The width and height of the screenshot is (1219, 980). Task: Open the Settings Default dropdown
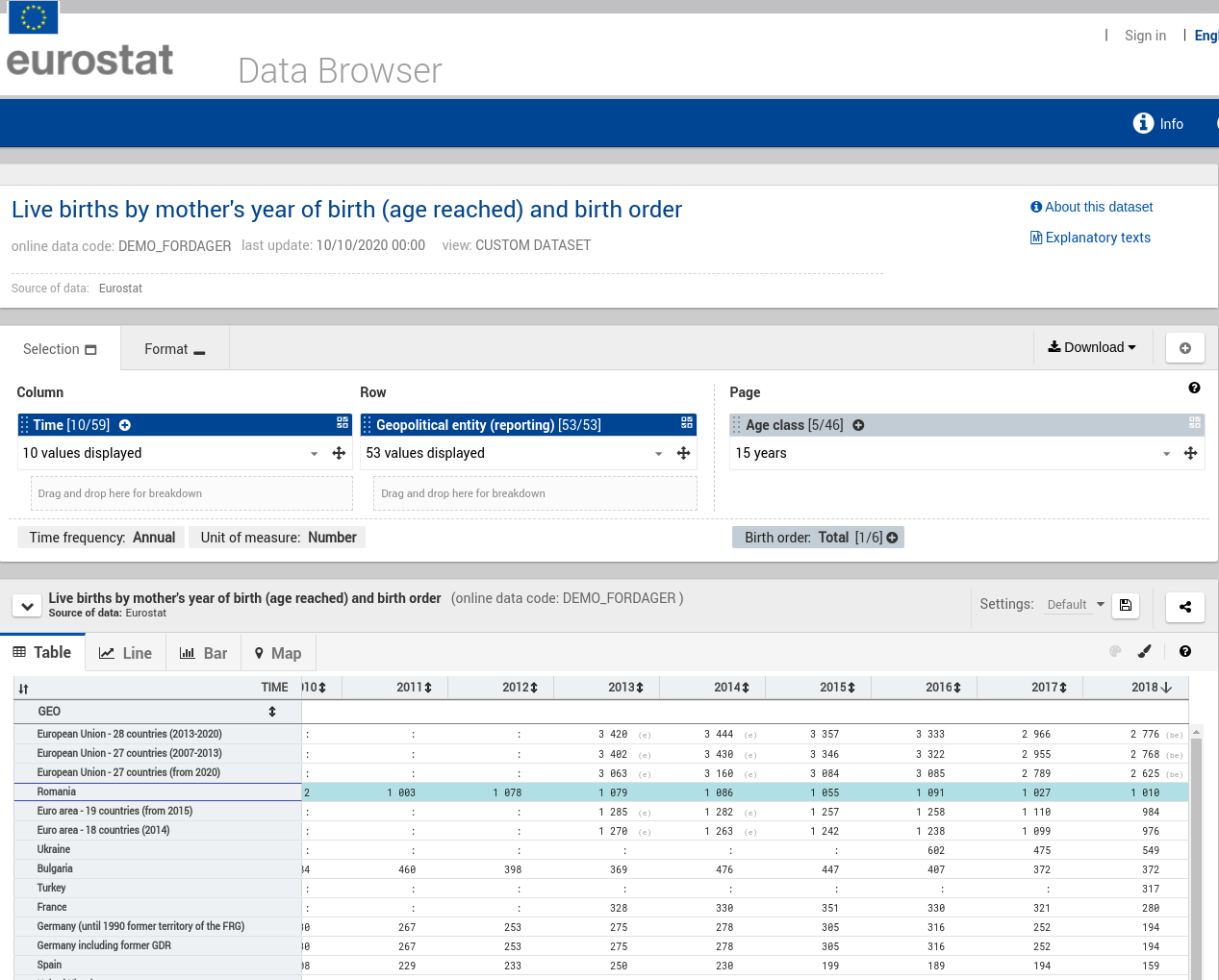1076,605
